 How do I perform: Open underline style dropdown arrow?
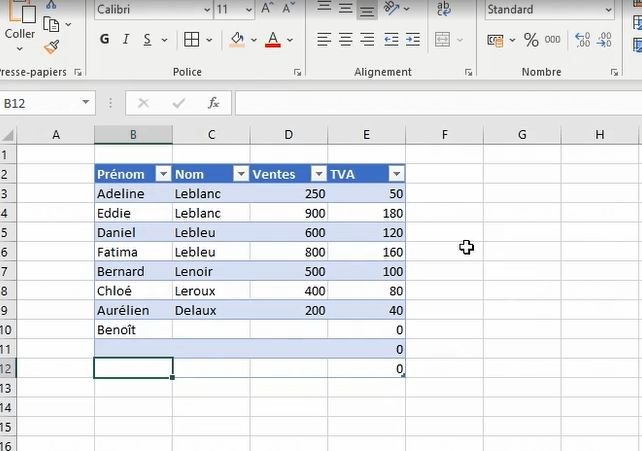(164, 40)
